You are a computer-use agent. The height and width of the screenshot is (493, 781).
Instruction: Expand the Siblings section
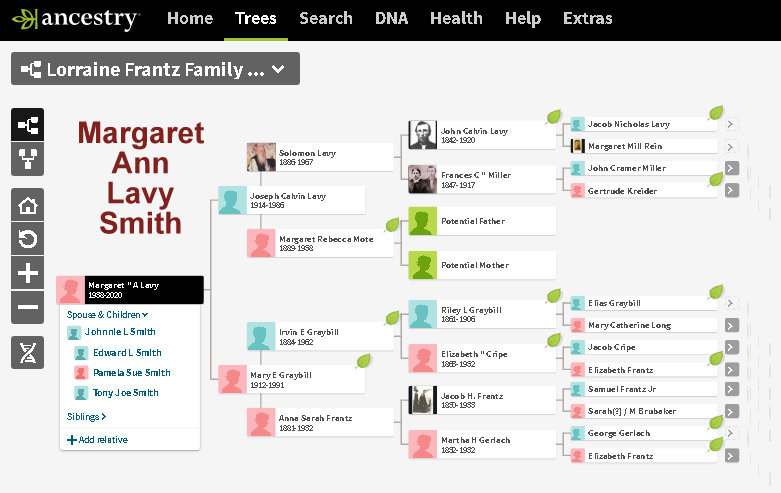(87, 416)
